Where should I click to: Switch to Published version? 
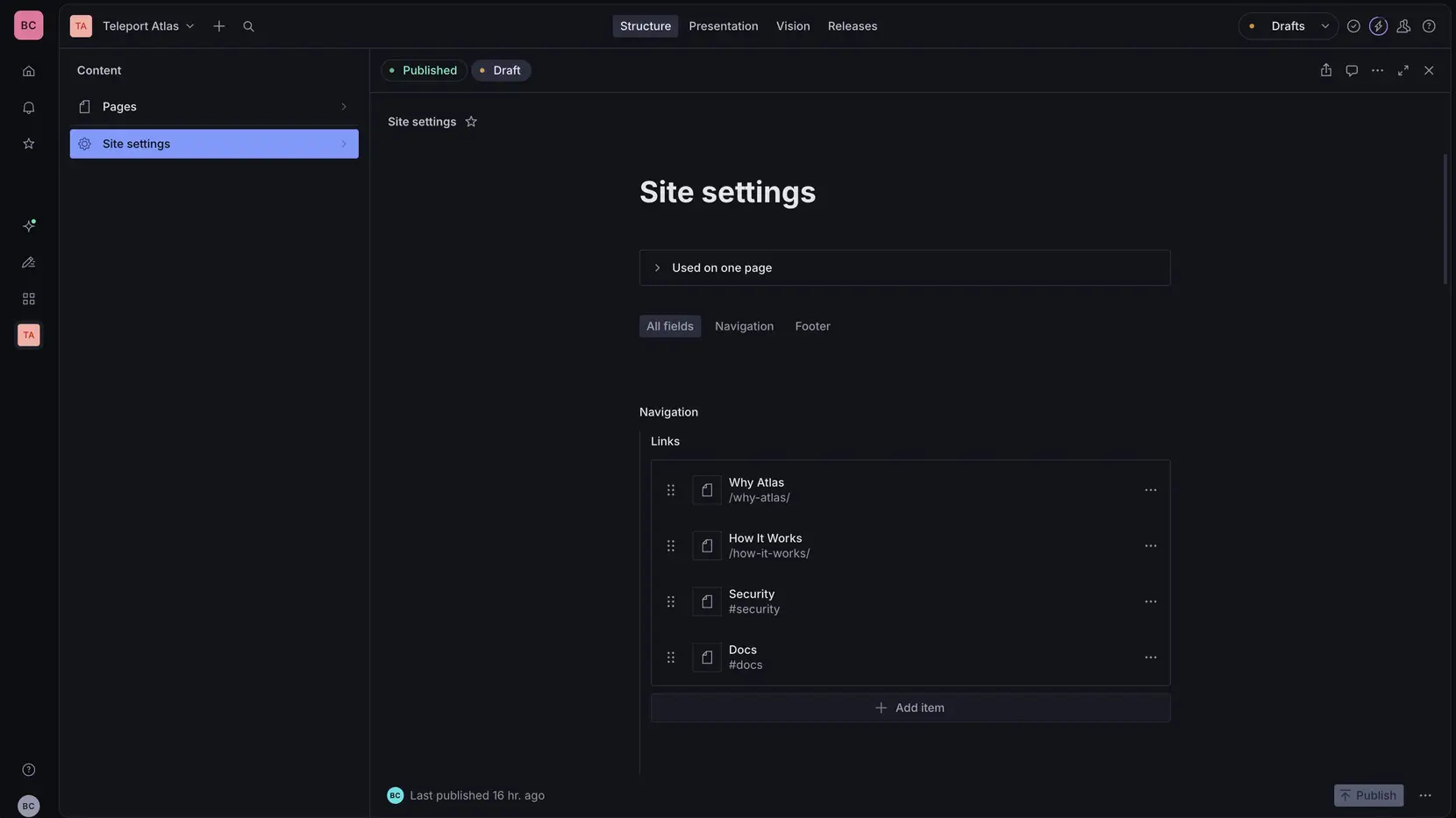click(424, 70)
